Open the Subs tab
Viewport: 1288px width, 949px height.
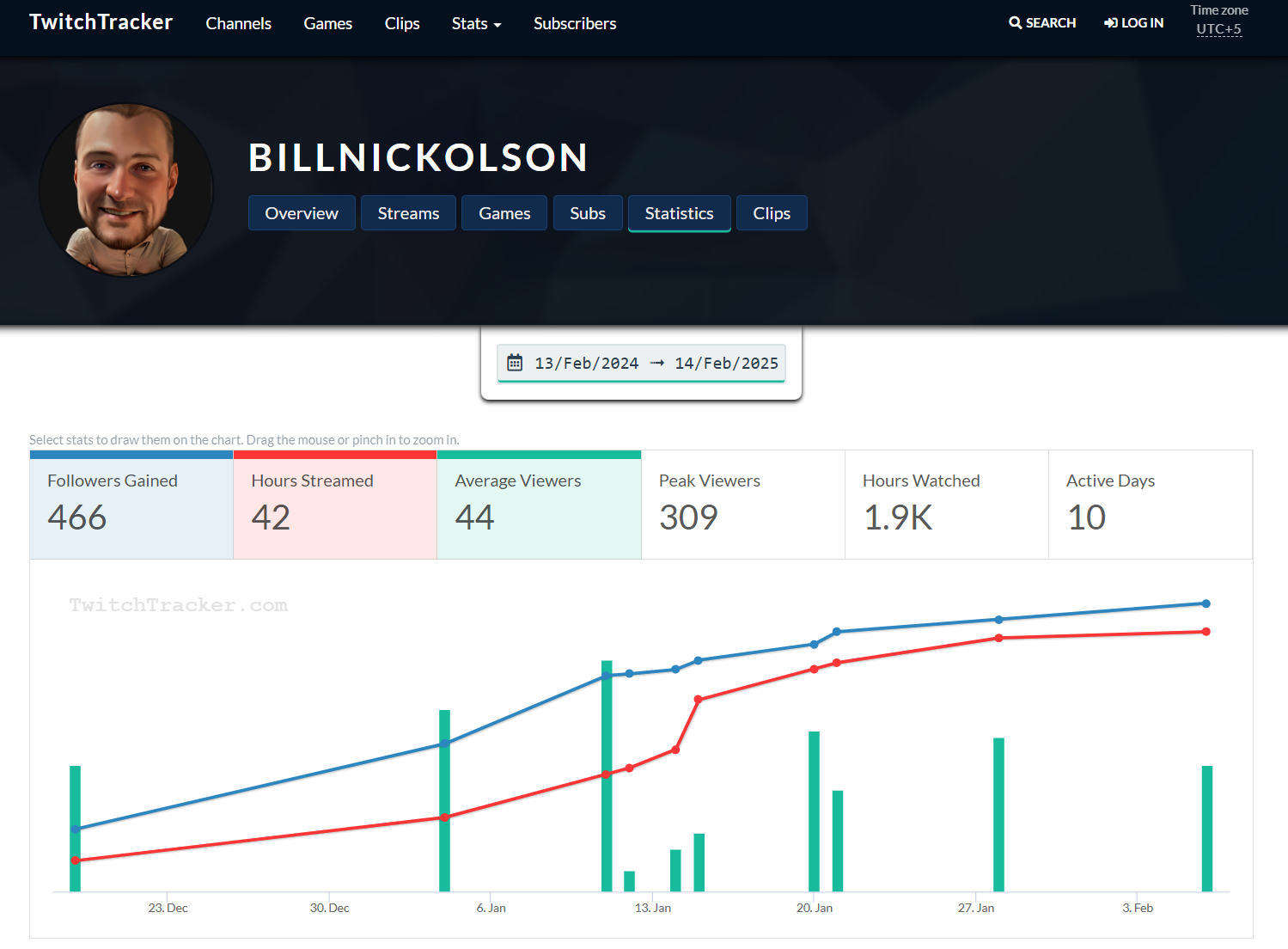pos(588,213)
